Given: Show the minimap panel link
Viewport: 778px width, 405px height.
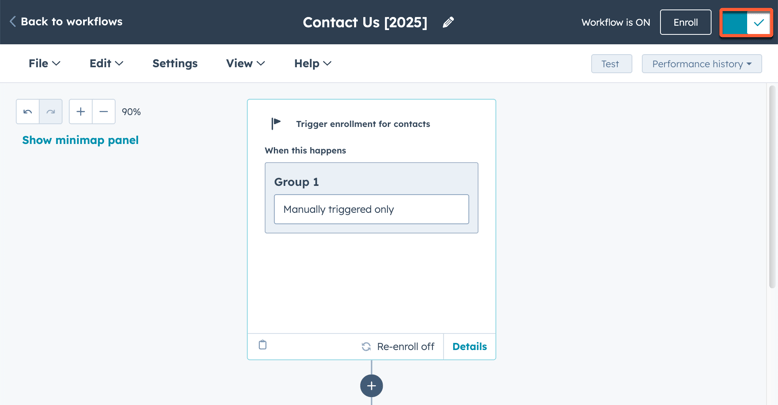Looking at the screenshot, I should pos(80,140).
